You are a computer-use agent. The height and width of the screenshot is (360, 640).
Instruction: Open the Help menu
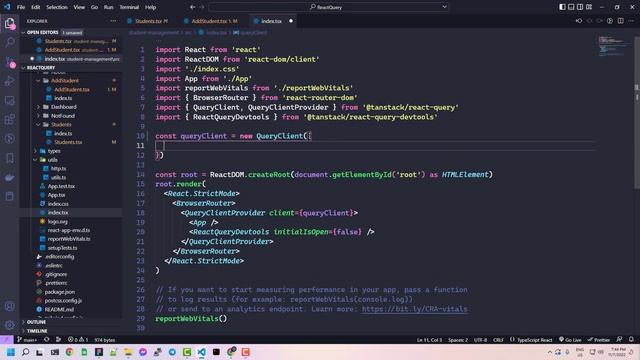tap(151, 7)
